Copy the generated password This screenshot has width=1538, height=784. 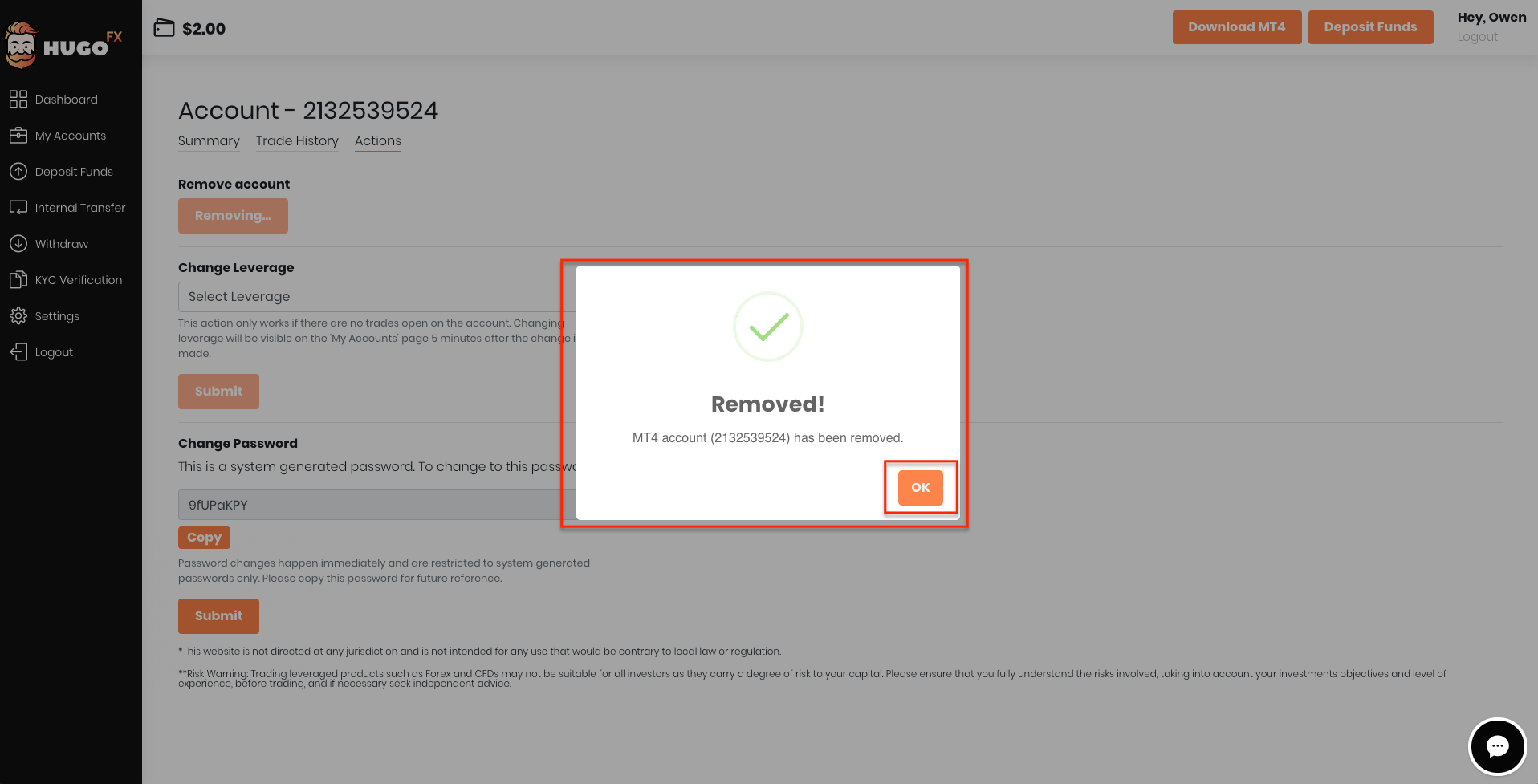pos(204,538)
